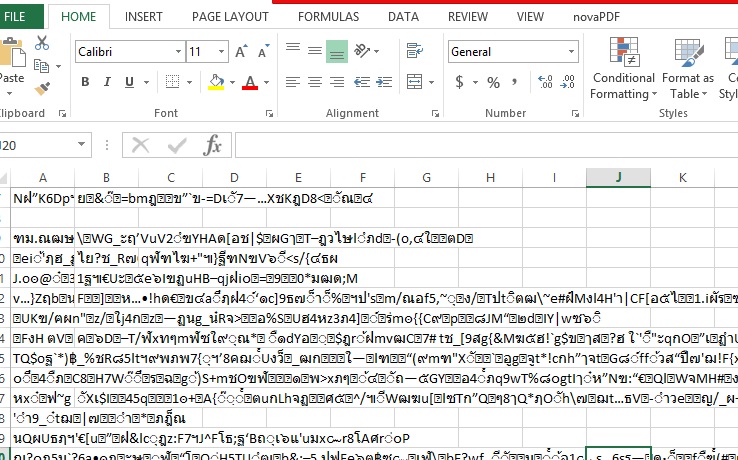Click the Select All corner triangle

[x=4, y=178]
